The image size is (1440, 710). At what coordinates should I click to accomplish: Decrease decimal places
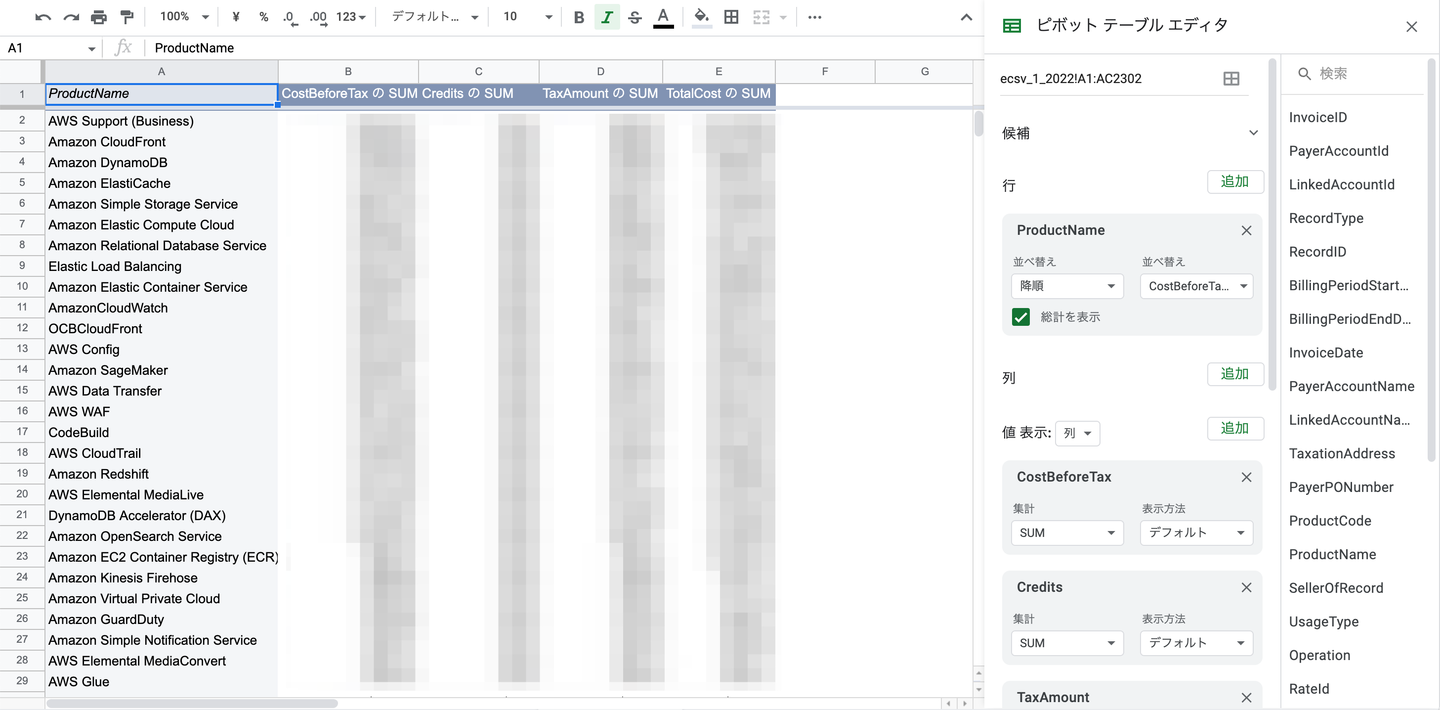[x=290, y=17]
